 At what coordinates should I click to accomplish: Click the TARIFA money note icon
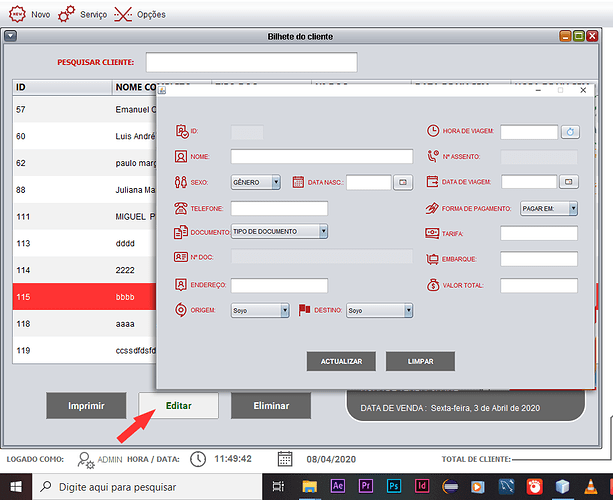point(432,233)
